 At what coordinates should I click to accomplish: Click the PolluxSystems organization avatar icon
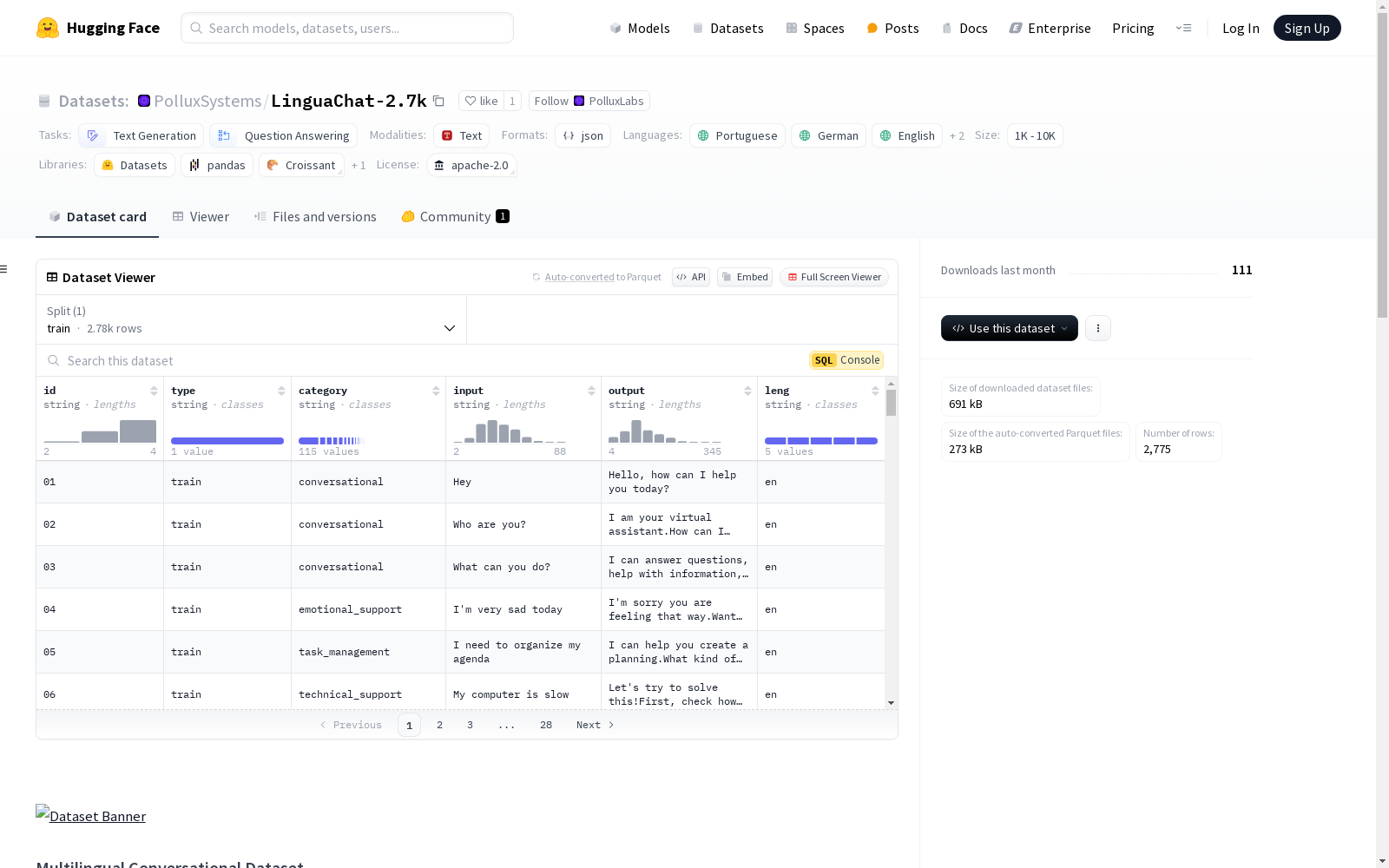[144, 101]
